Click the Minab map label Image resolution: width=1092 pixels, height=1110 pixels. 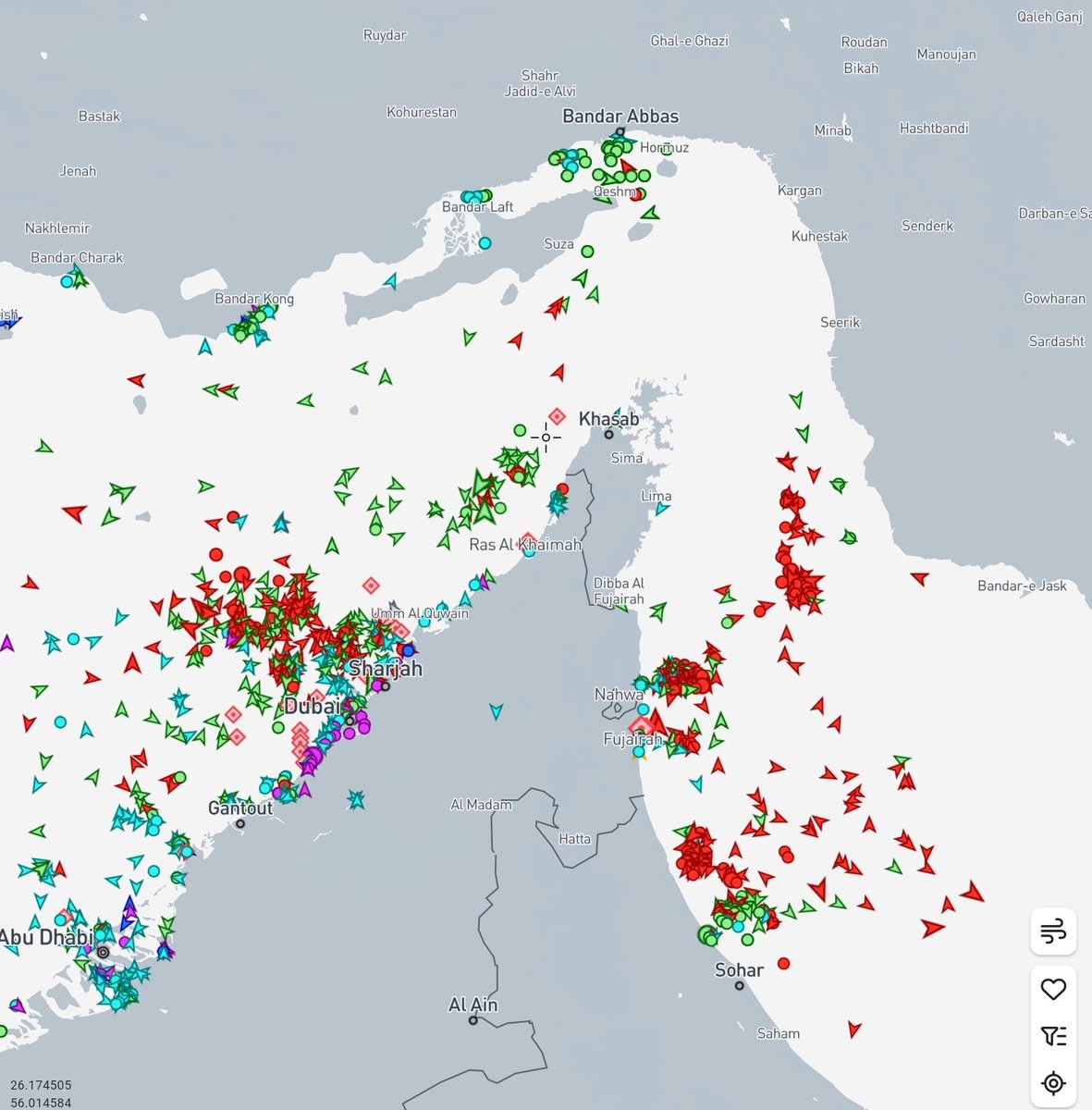[x=832, y=130]
